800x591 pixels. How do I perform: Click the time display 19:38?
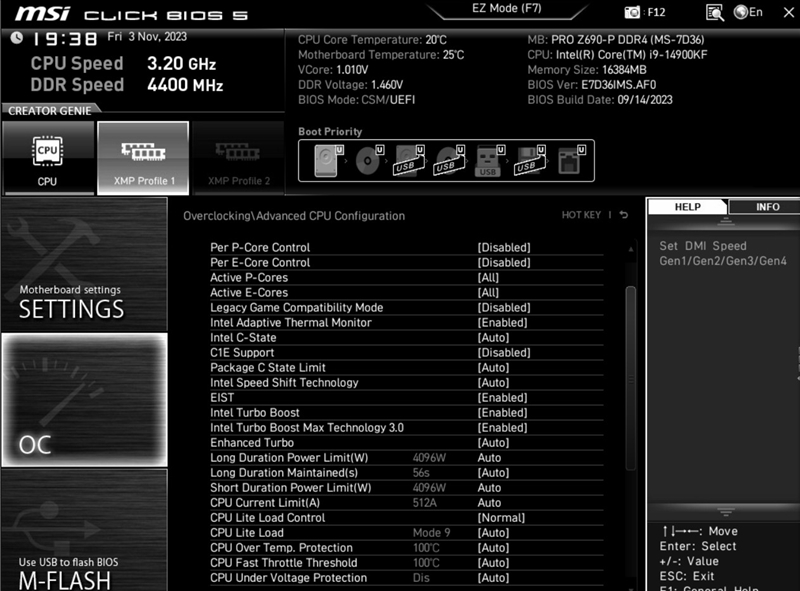[65, 39]
